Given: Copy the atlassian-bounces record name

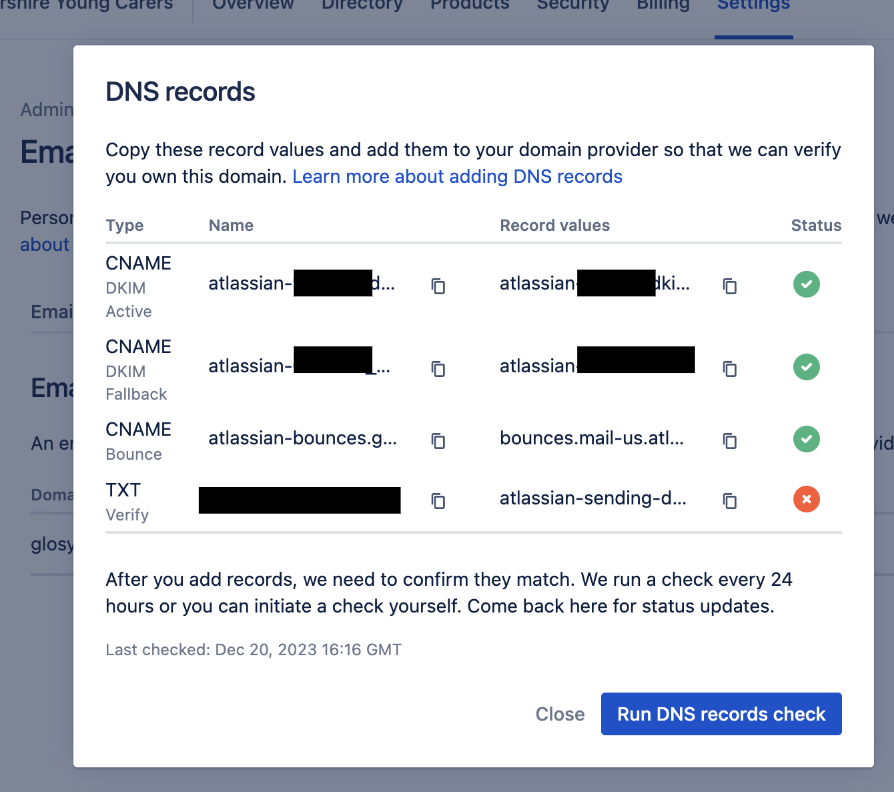Looking at the screenshot, I should click(437, 440).
